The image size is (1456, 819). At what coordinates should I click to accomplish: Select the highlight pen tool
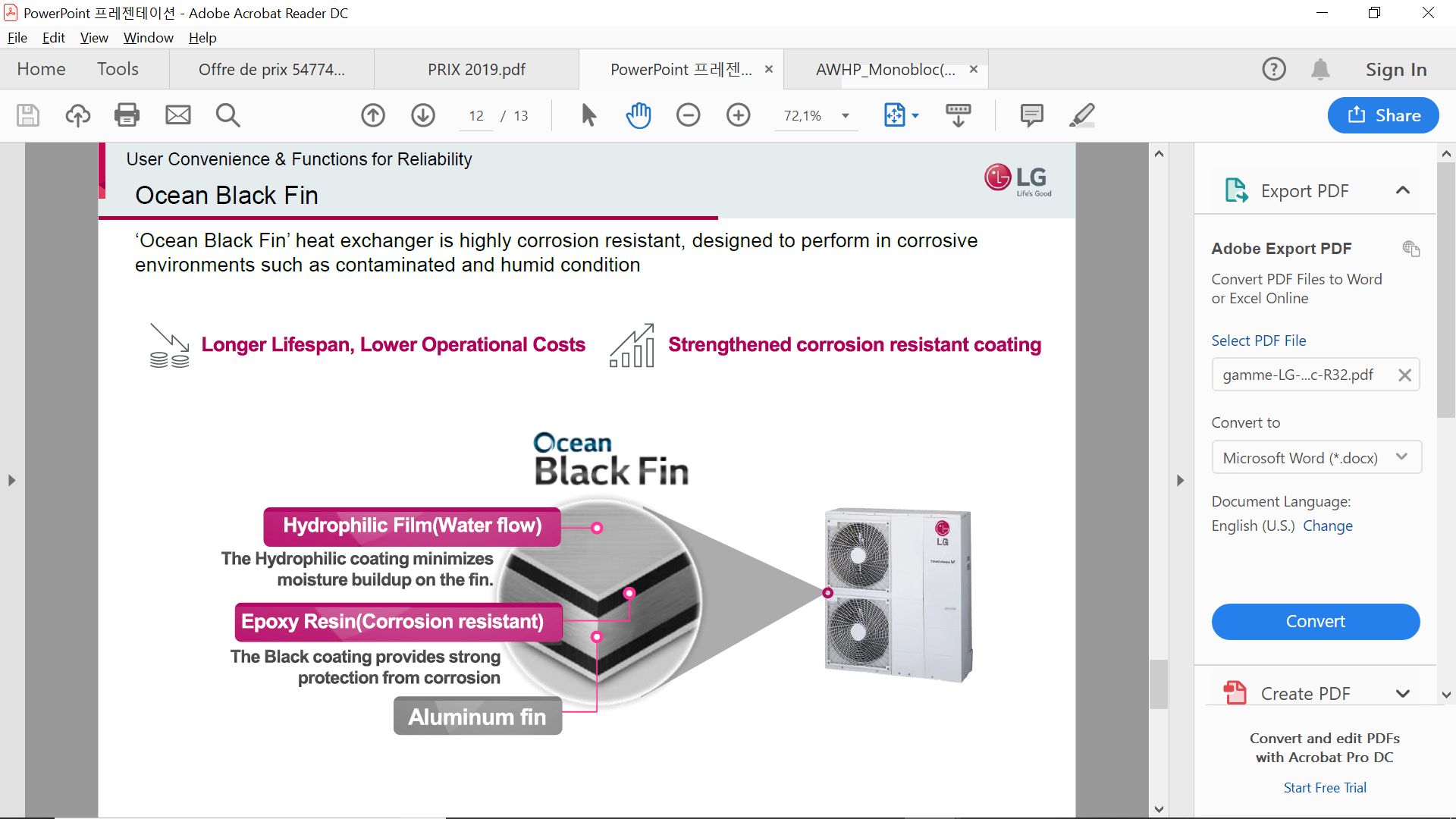[x=1082, y=115]
